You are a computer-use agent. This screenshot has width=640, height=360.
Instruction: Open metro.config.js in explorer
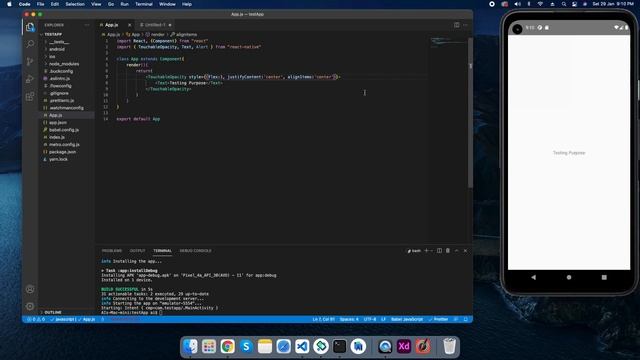[64, 145]
